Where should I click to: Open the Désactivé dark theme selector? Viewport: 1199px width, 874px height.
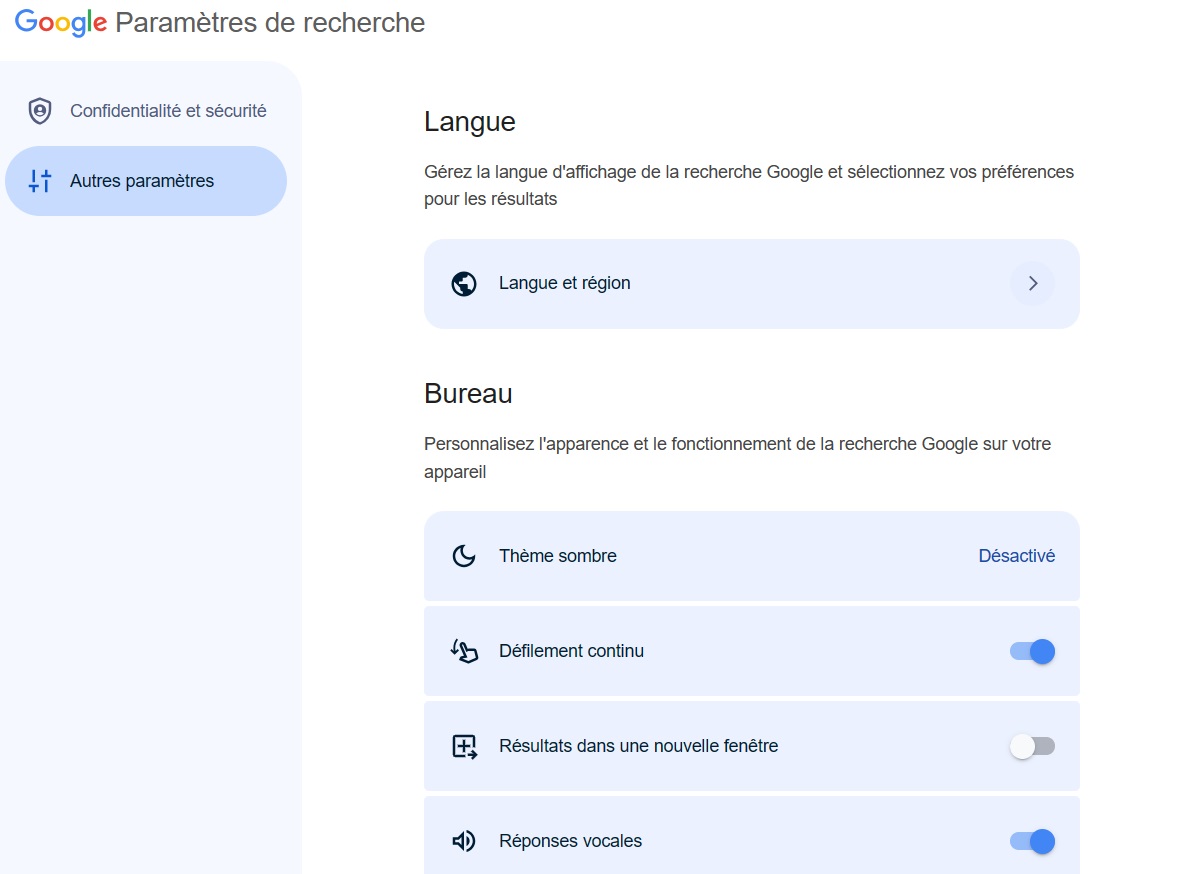coord(1016,556)
